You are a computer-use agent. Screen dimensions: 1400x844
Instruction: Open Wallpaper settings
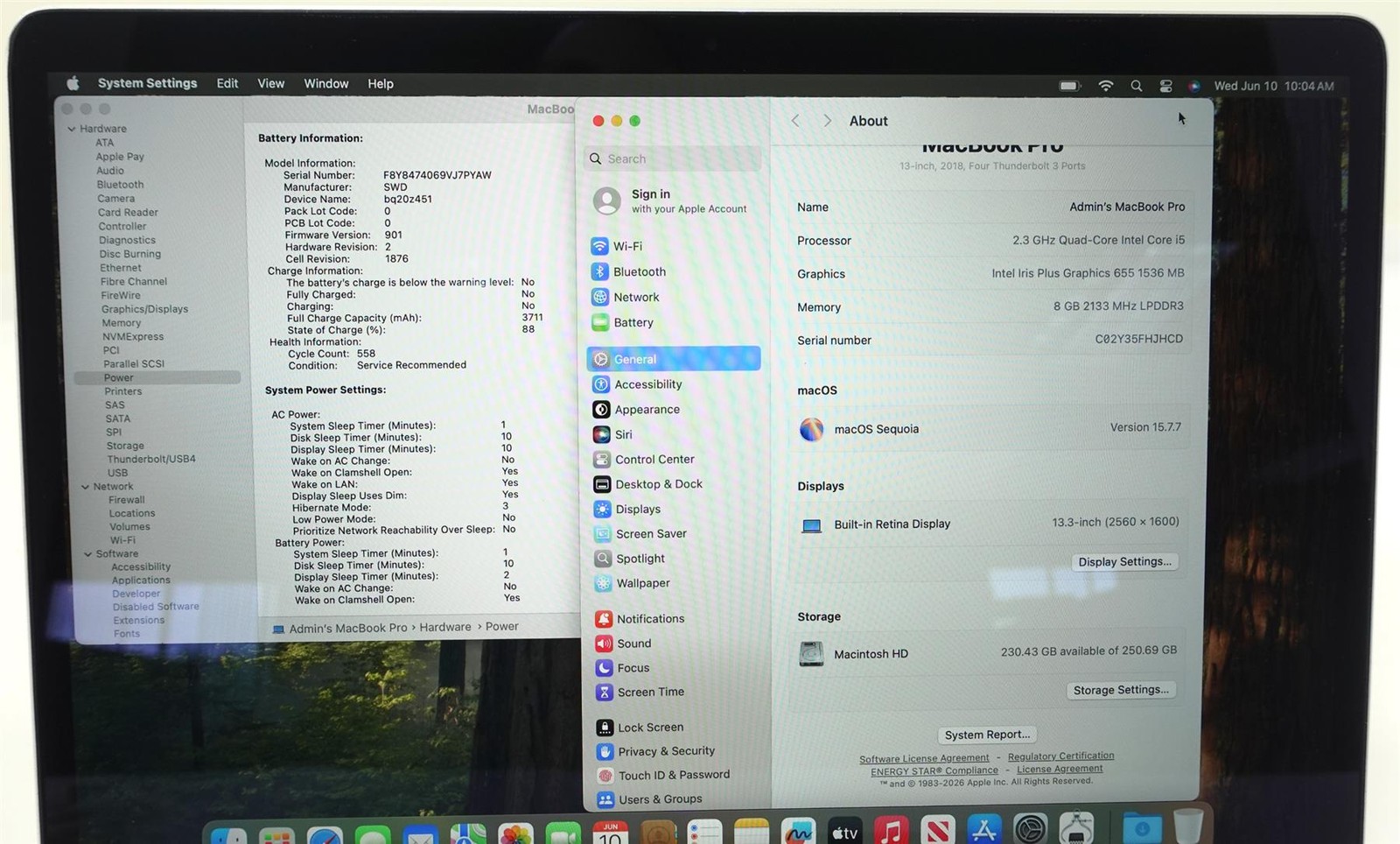click(x=633, y=583)
